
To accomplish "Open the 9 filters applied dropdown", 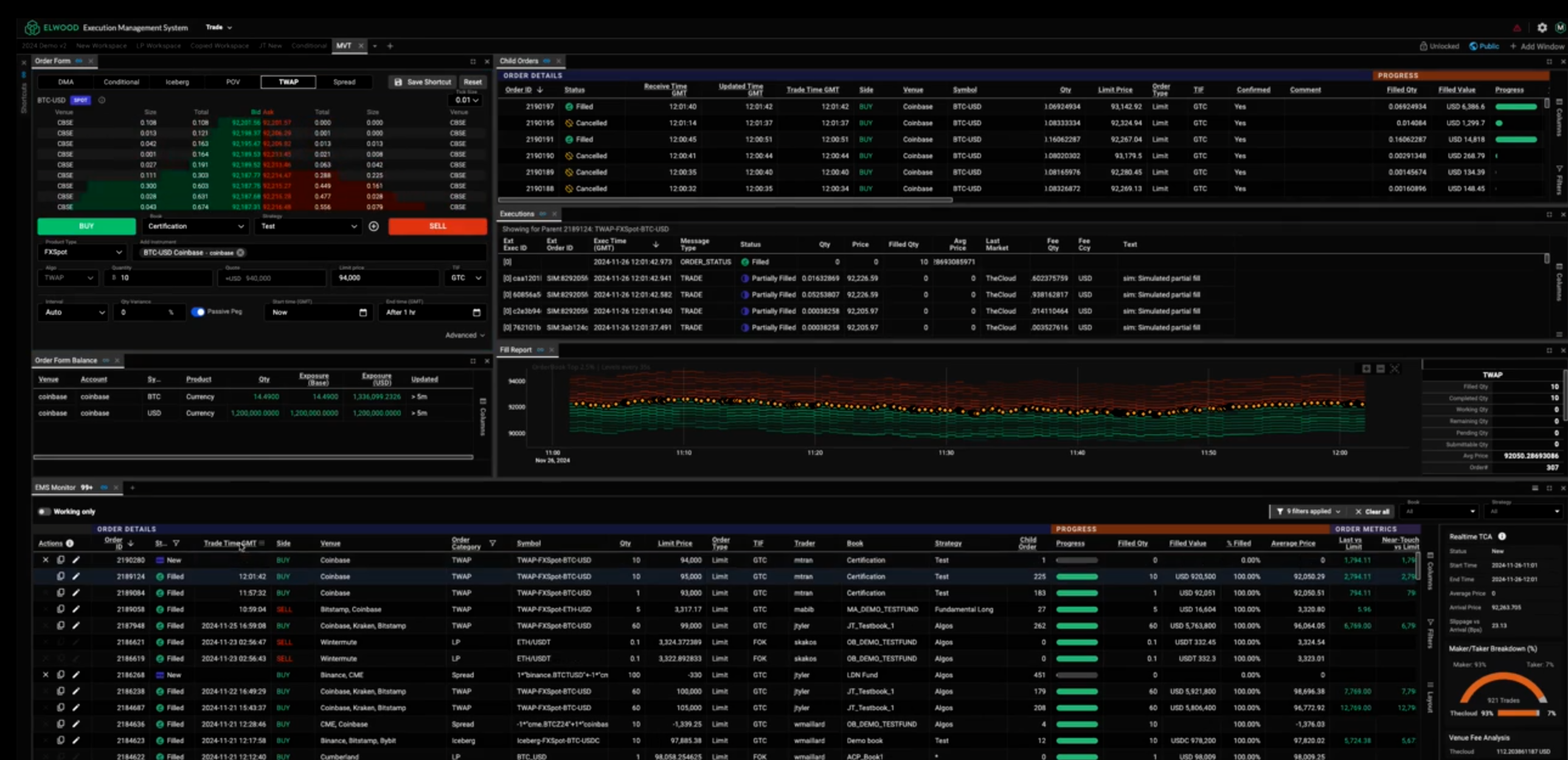I will pos(1308,512).
